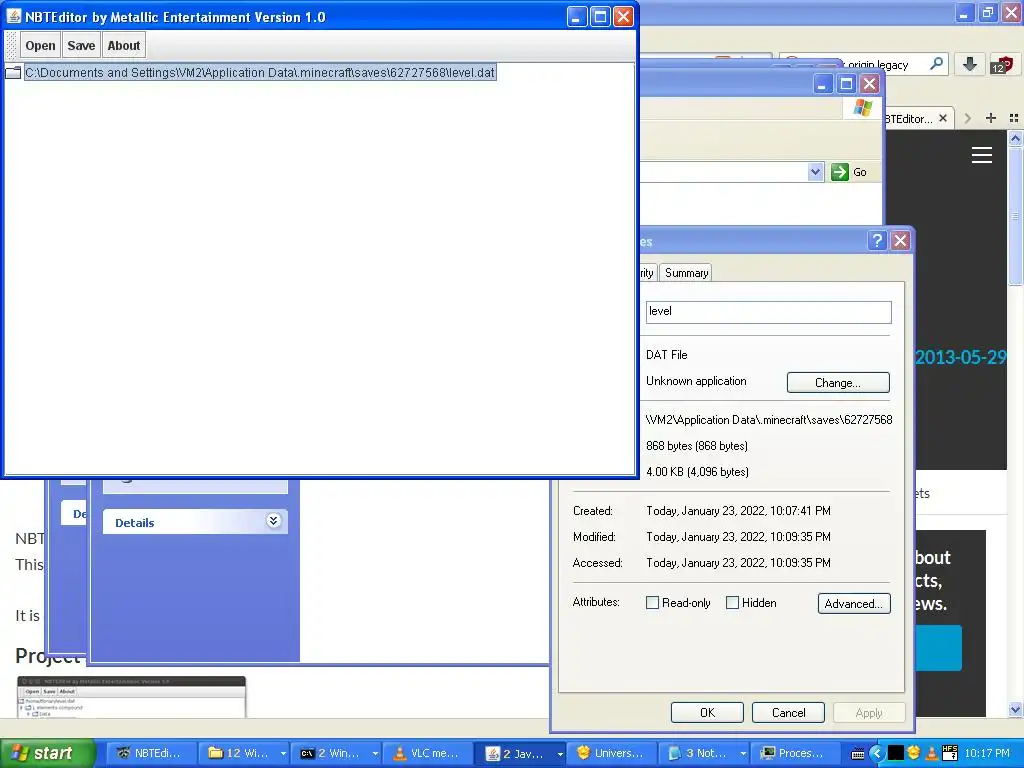Click the tab overview grid icon
The width and height of the screenshot is (1024, 768).
[1014, 118]
